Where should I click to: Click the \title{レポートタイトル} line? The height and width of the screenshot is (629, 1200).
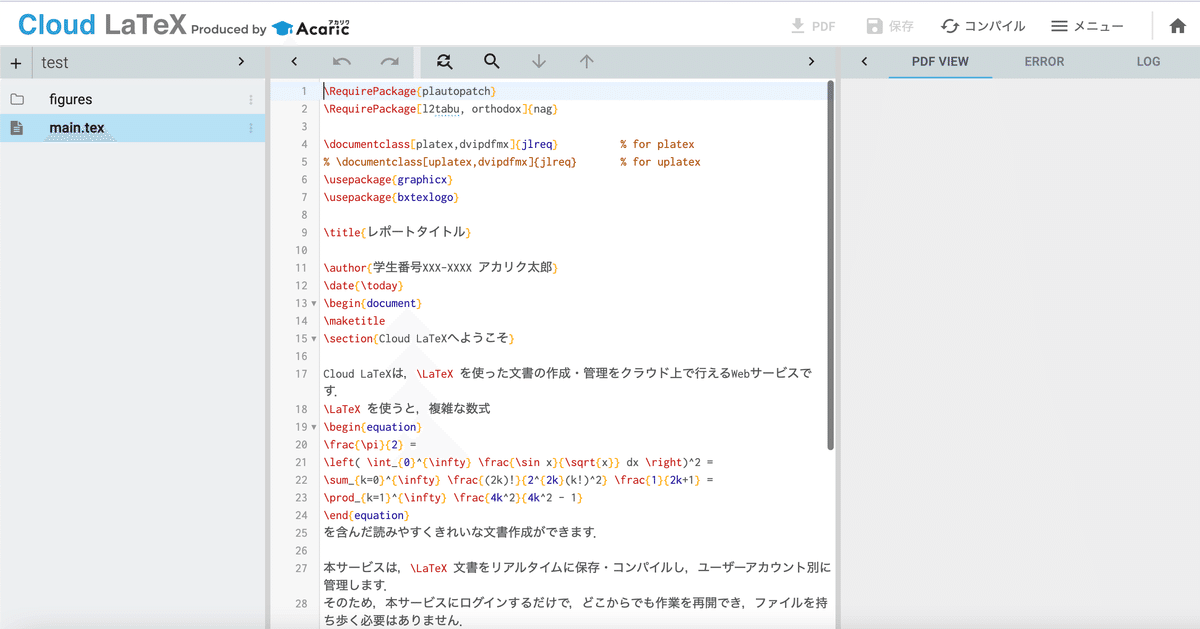(396, 232)
